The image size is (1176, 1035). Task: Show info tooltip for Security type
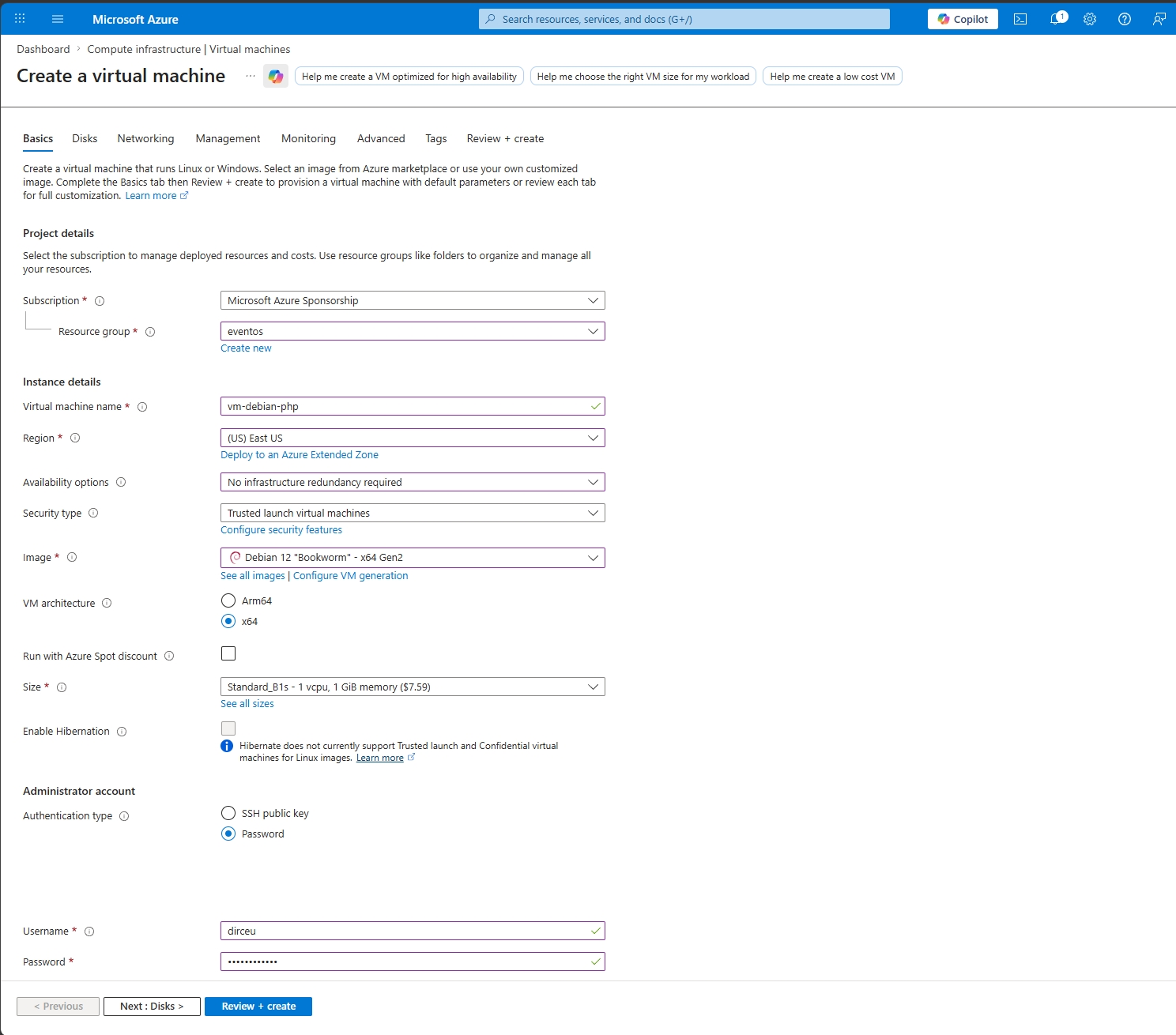pos(93,513)
